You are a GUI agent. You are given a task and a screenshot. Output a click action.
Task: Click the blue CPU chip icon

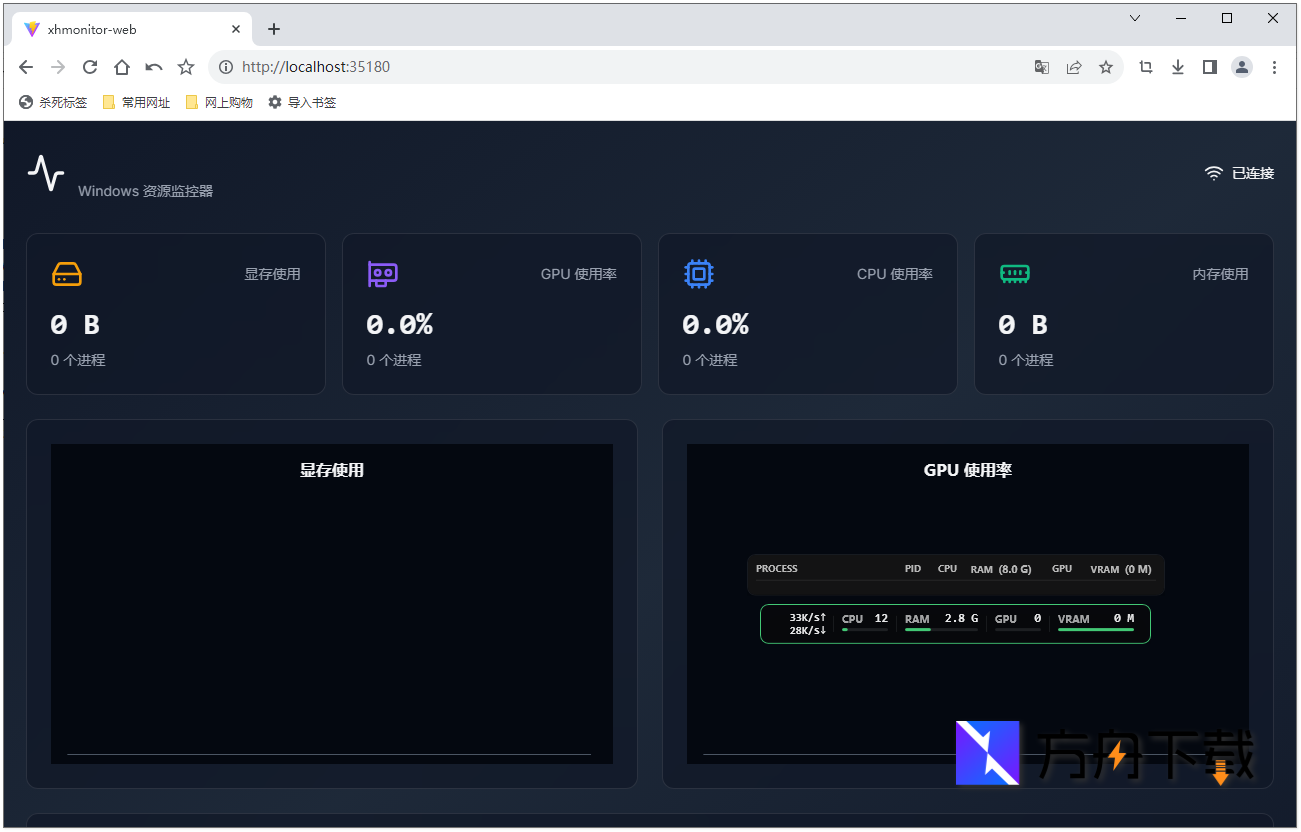tap(699, 274)
